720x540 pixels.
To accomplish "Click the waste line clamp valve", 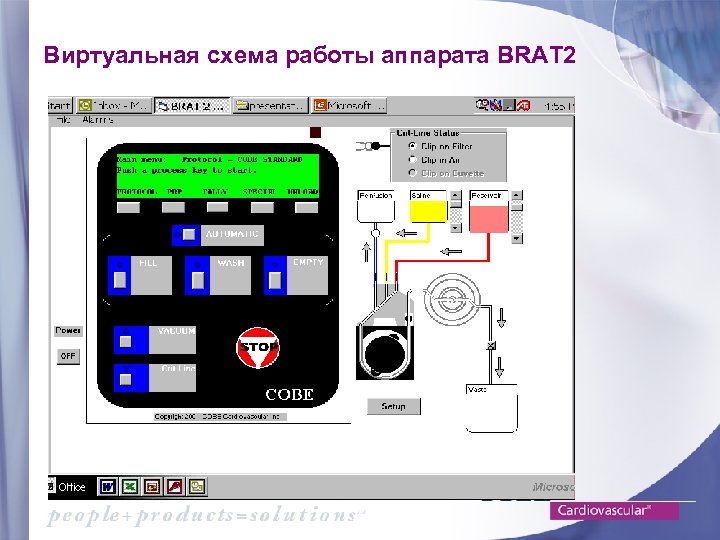I will [x=491, y=346].
